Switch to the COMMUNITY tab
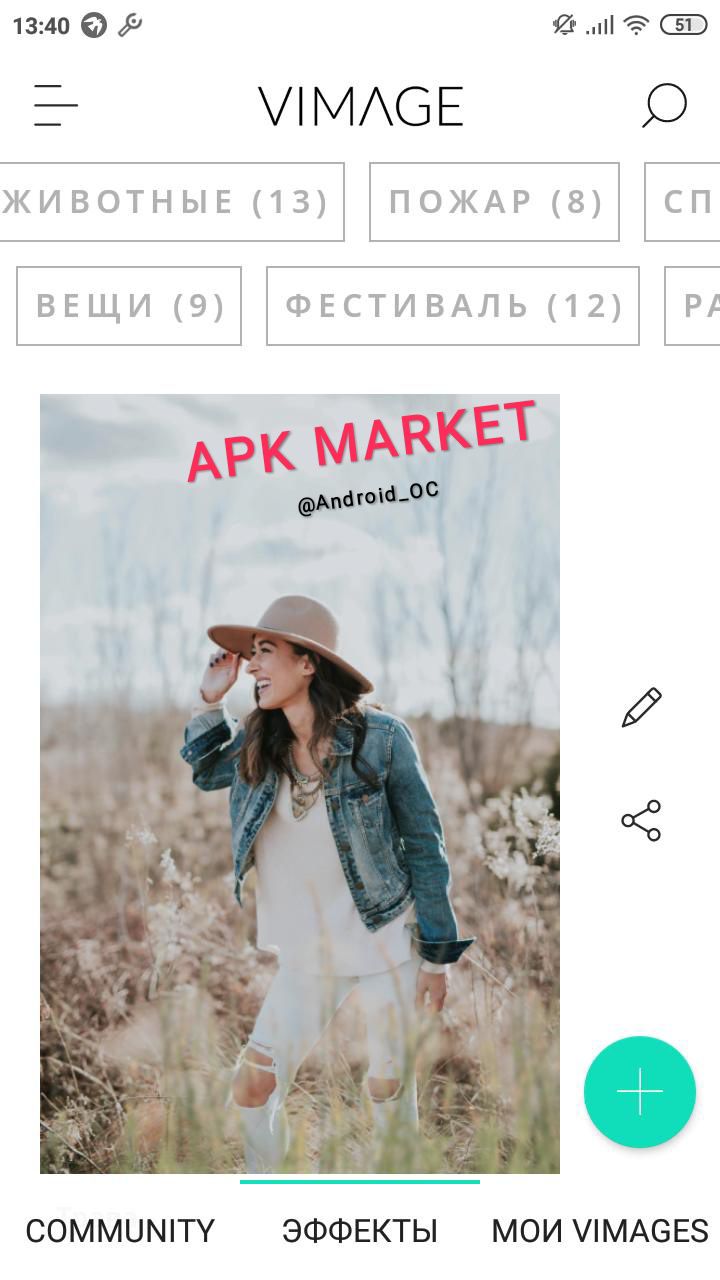The width and height of the screenshot is (720, 1280). point(120,1231)
